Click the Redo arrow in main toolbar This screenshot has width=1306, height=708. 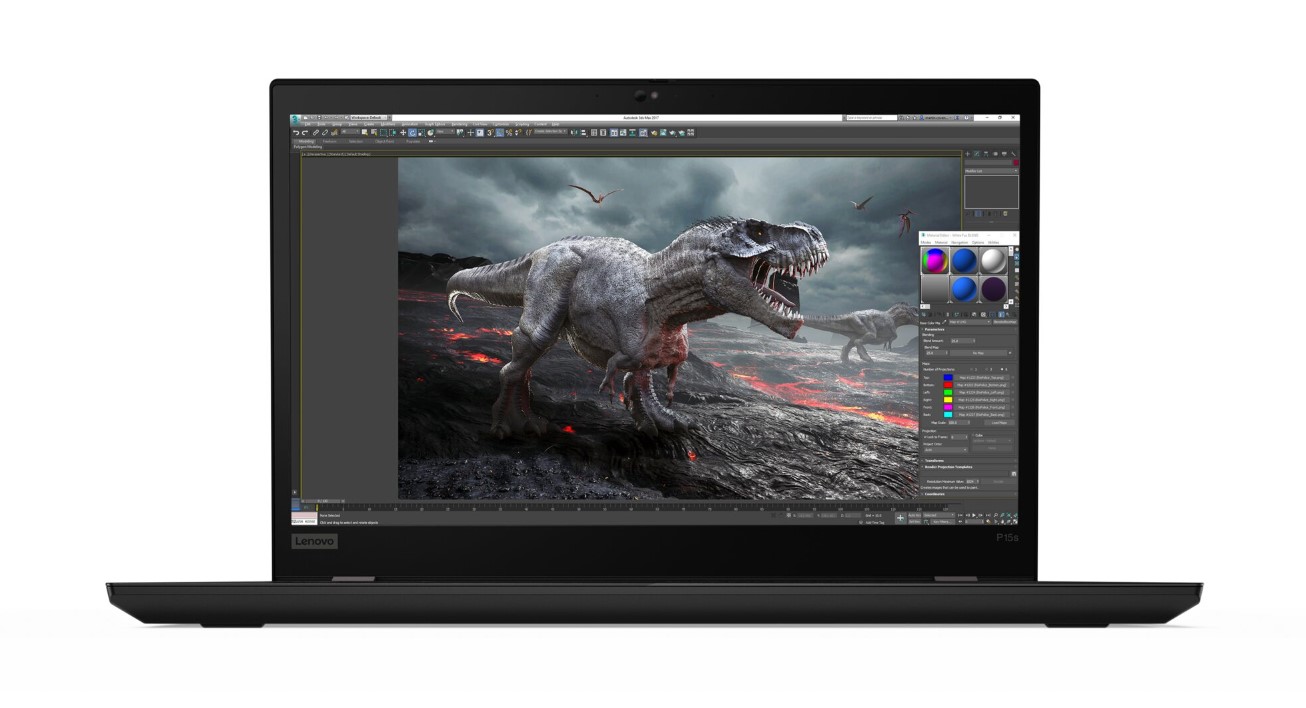pos(305,132)
